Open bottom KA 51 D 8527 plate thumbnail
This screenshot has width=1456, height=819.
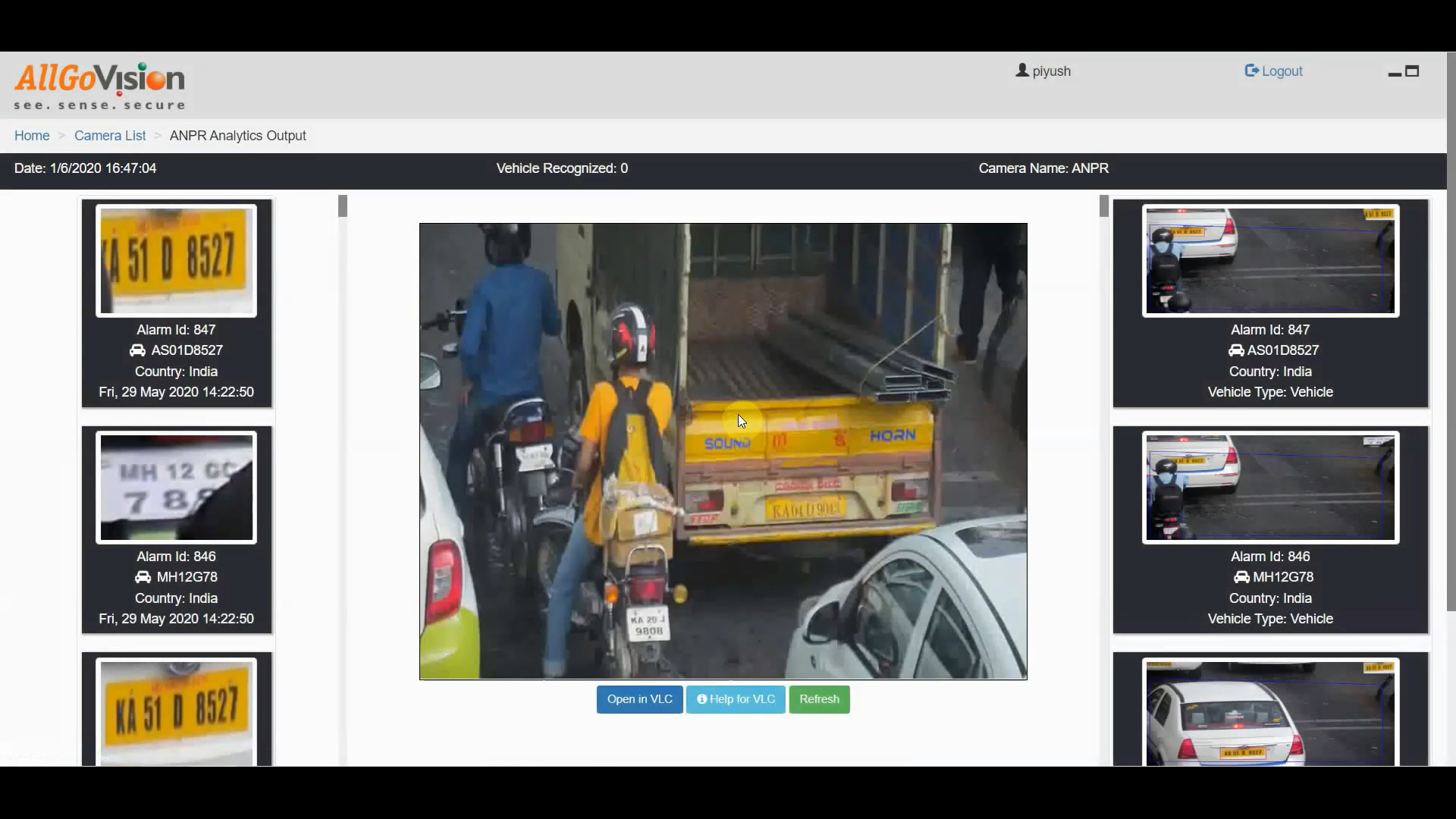coord(177,713)
